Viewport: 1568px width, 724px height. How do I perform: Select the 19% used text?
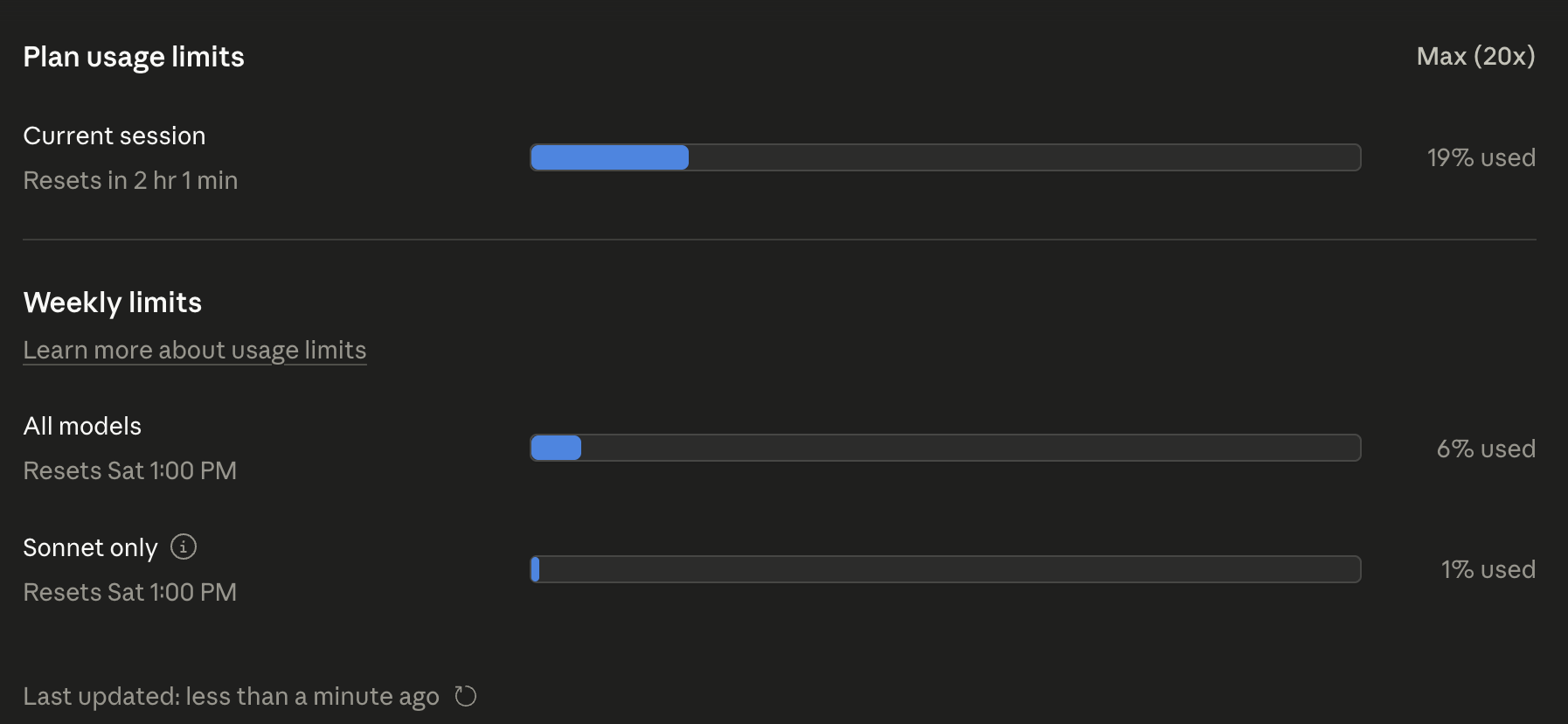coord(1481,157)
